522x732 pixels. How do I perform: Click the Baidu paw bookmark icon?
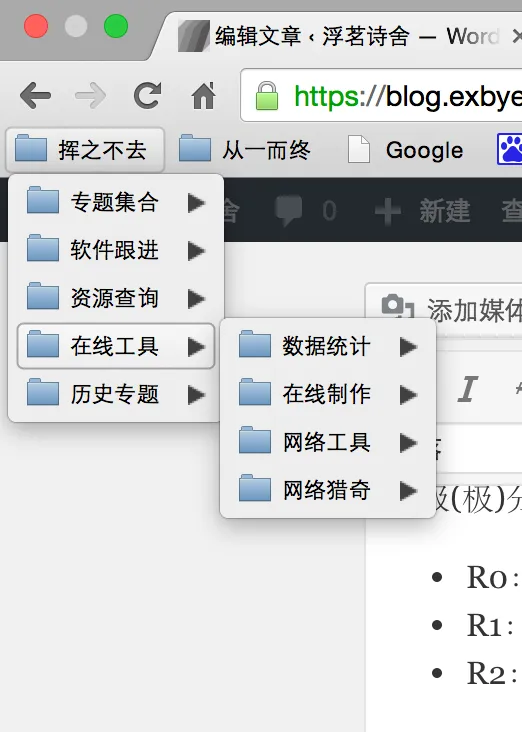(x=510, y=150)
